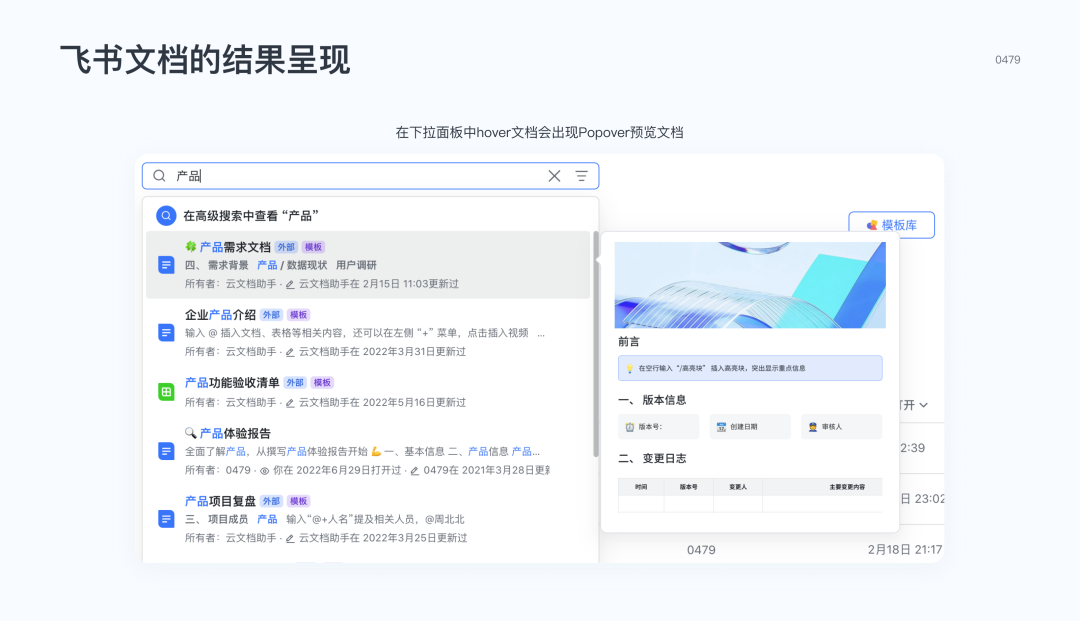Screen dimensions: 1080x621
Task: Click the 二、变更日志 heading in preview
Action: click(x=652, y=459)
